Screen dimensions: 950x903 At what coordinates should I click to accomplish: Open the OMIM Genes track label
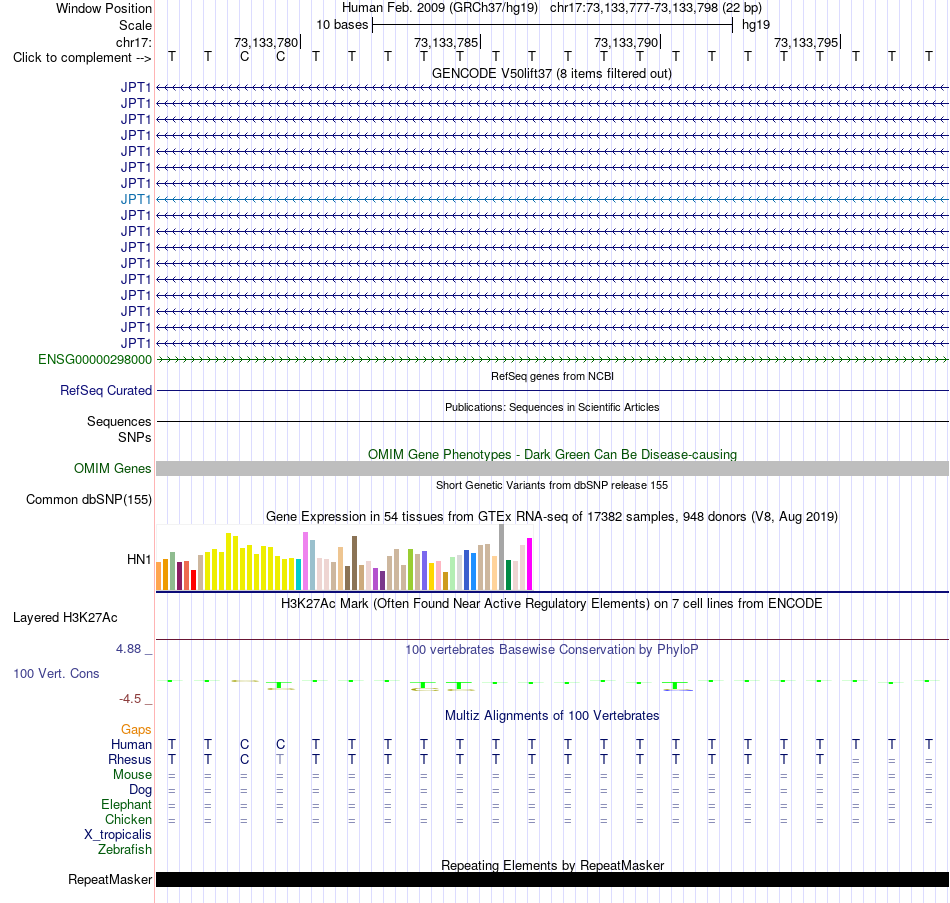tap(112, 468)
